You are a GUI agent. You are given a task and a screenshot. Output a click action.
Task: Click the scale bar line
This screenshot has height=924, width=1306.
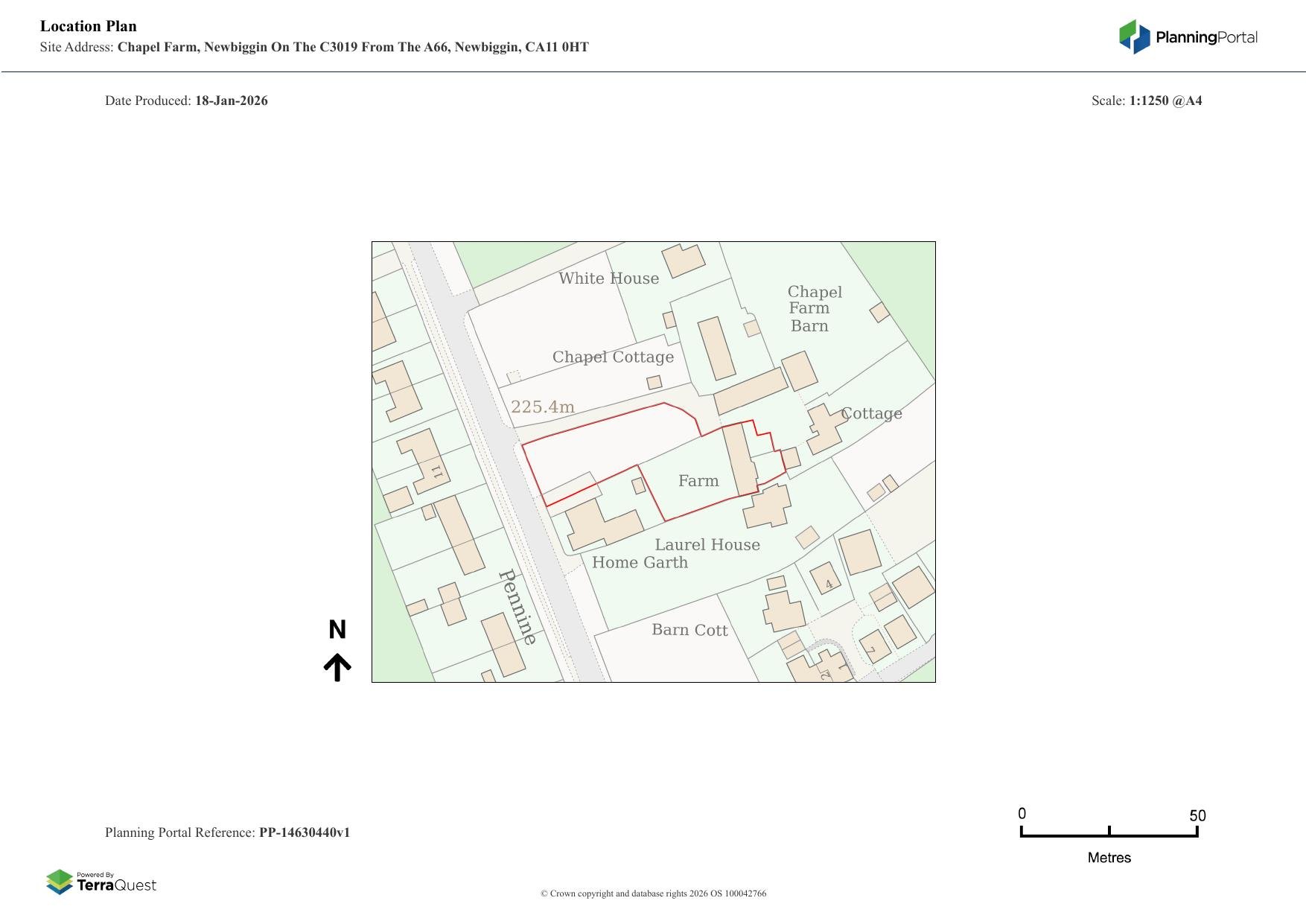coord(1109,835)
